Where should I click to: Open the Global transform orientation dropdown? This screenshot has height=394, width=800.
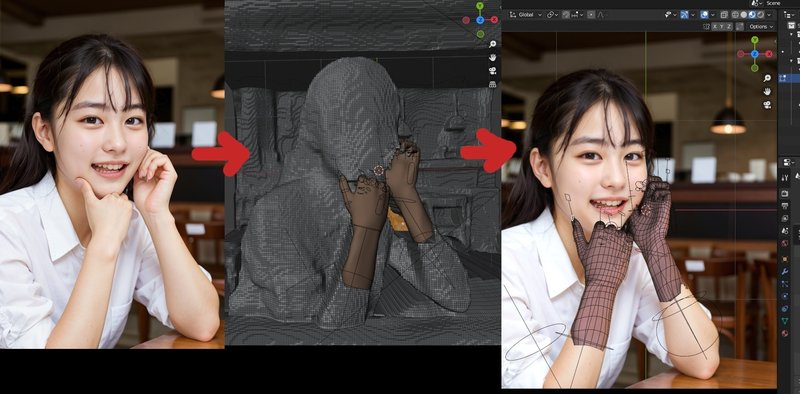526,14
